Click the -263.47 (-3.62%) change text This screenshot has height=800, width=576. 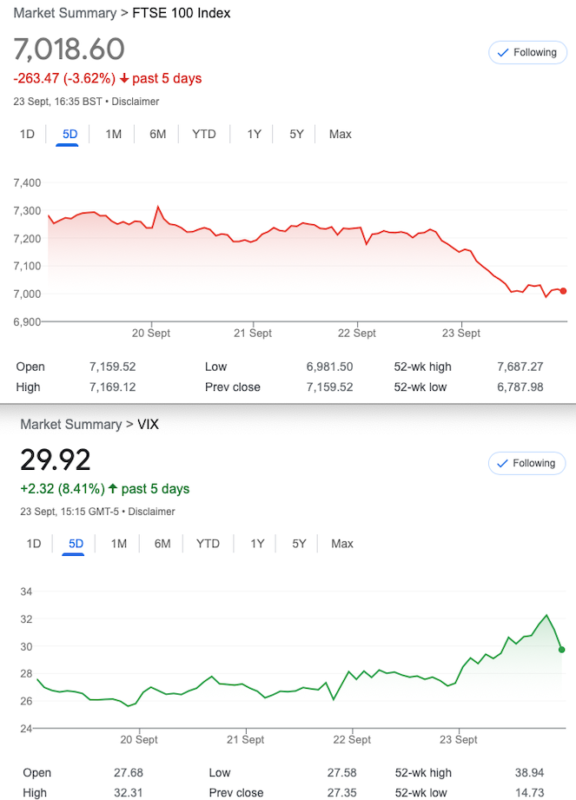point(64,79)
